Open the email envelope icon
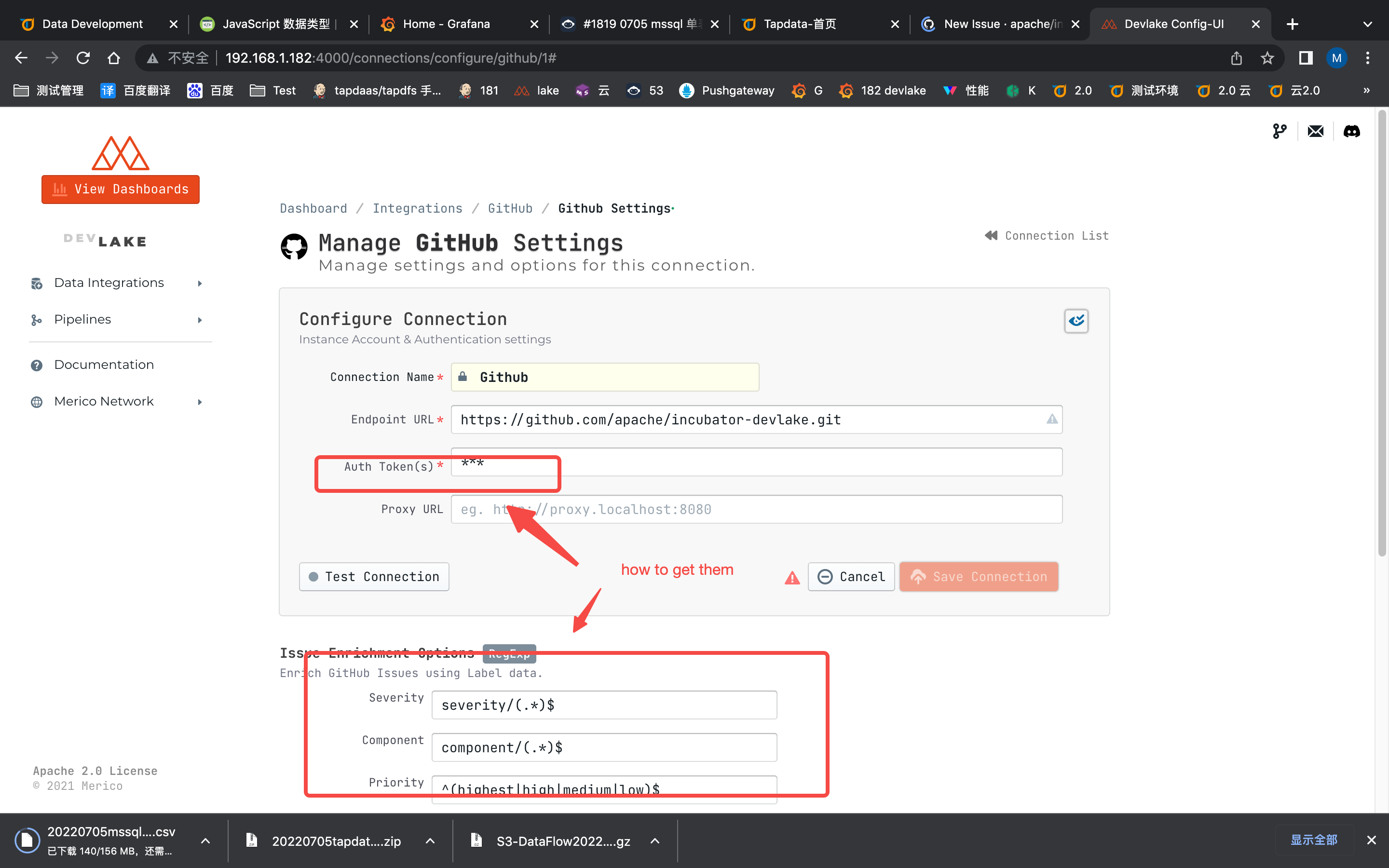This screenshot has width=1389, height=868. [x=1315, y=132]
